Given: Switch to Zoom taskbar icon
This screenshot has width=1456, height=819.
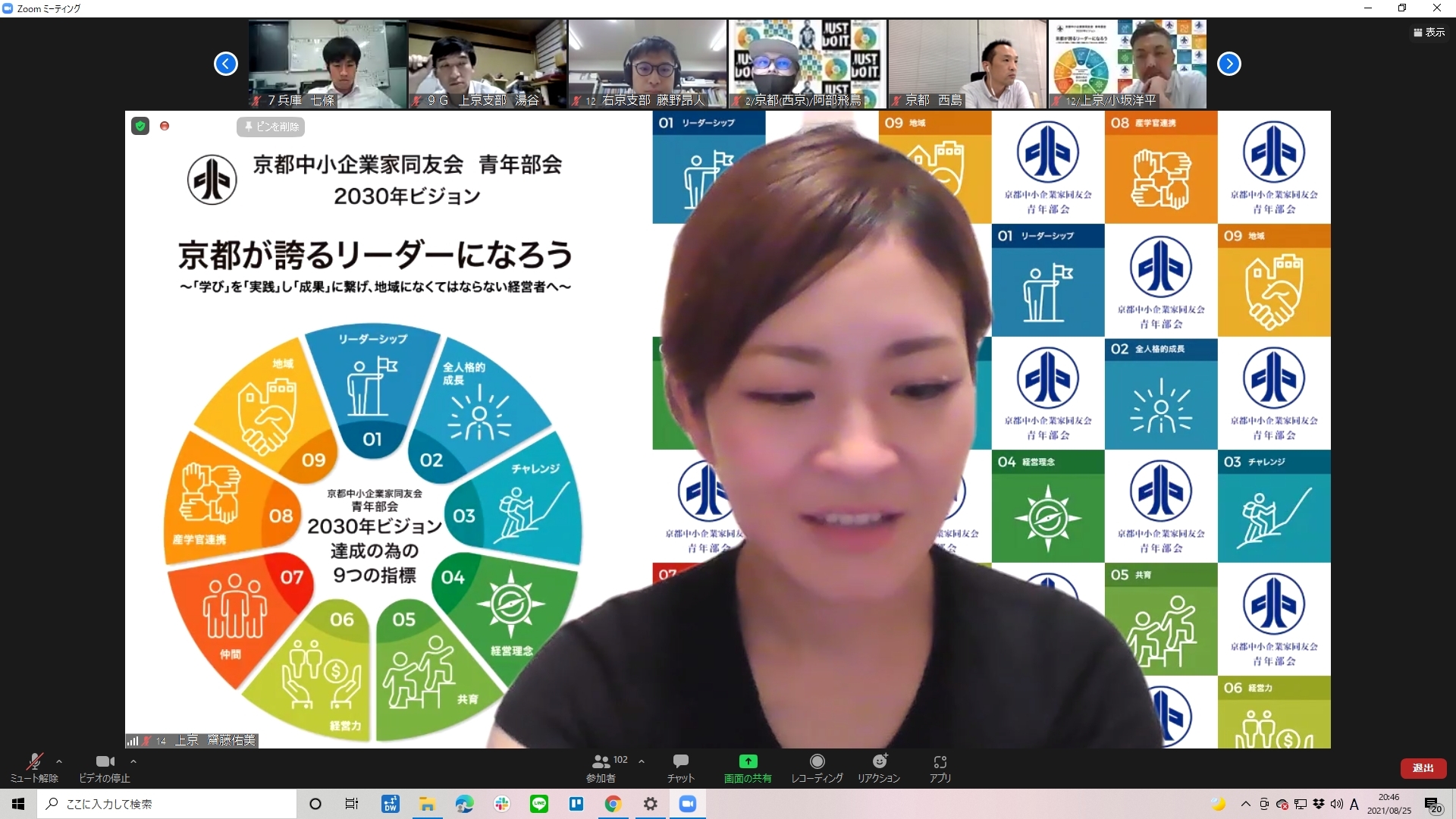Looking at the screenshot, I should [x=688, y=804].
